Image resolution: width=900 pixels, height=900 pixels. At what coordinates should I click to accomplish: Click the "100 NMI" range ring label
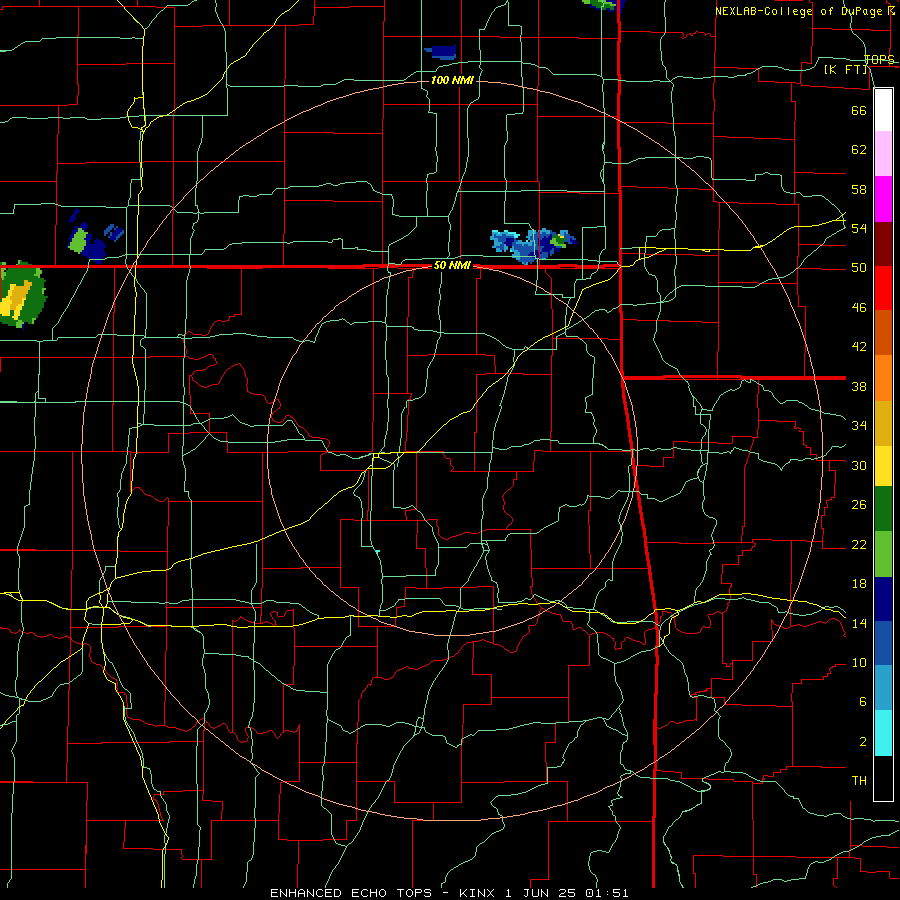(x=452, y=80)
